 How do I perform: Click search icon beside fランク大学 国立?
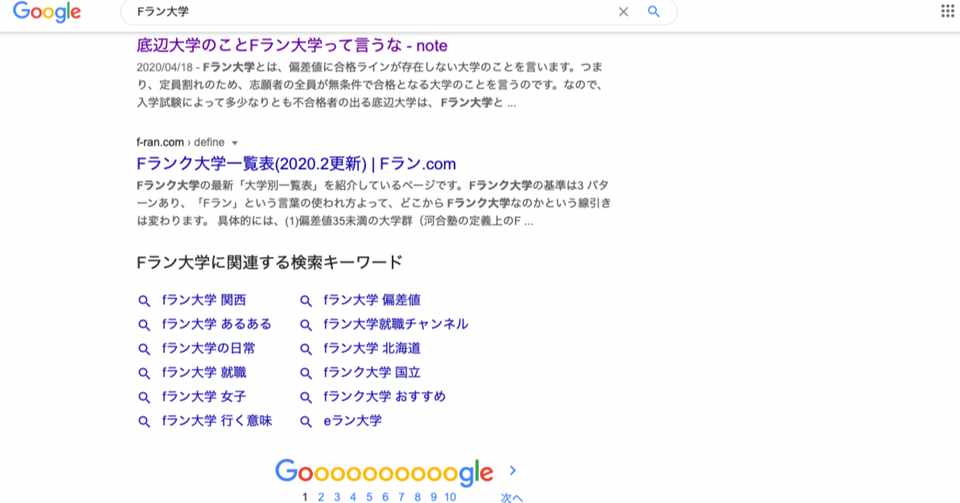[x=306, y=373]
